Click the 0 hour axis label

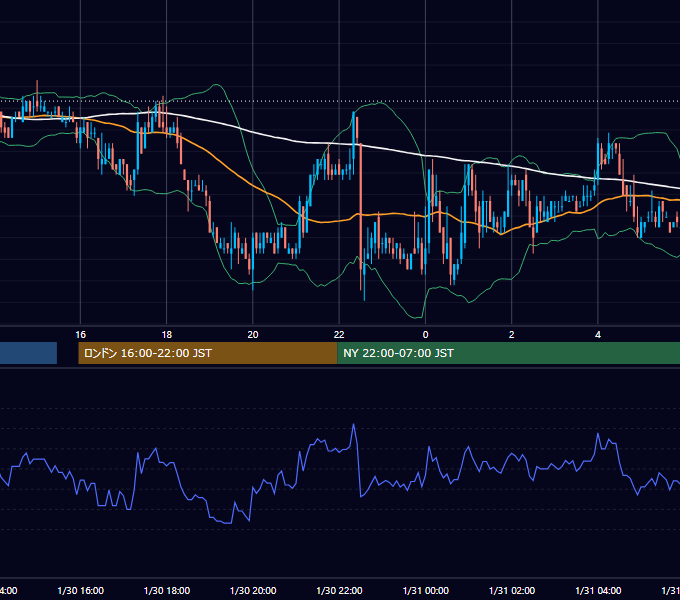pos(425,335)
